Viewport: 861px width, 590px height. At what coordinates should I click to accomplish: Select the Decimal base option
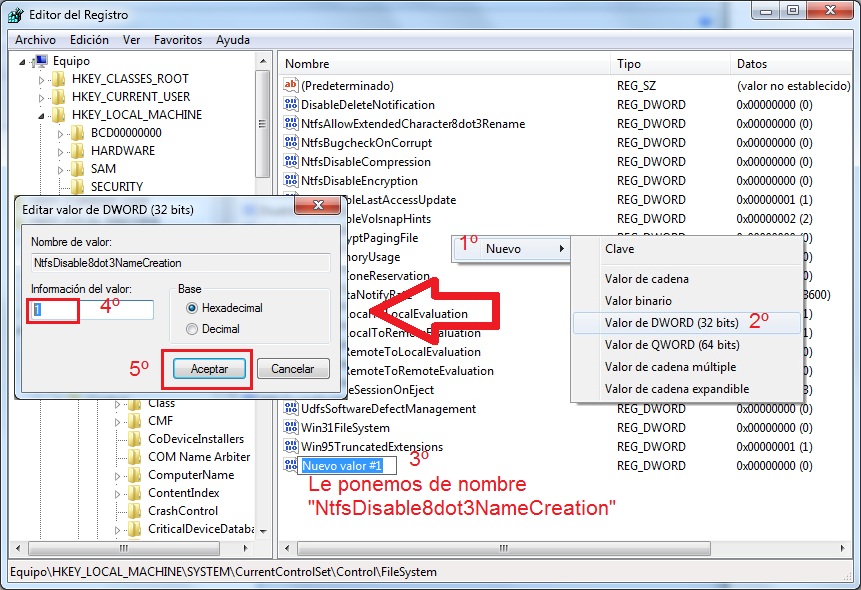tap(190, 328)
